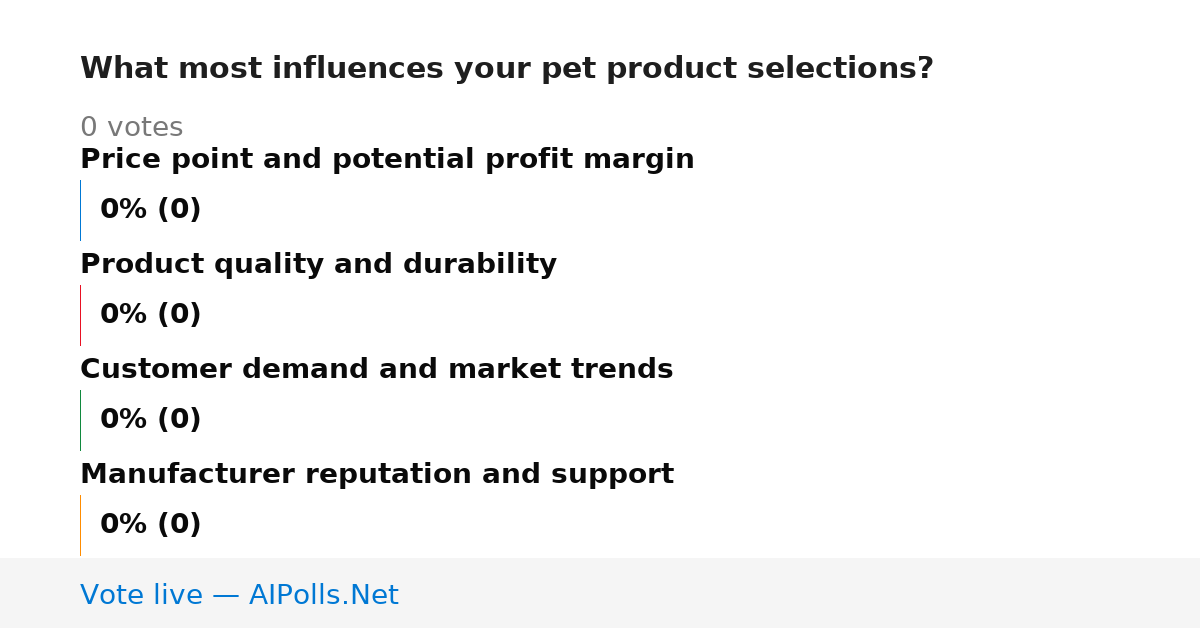Image resolution: width=1200 pixels, height=628 pixels.
Task: Click the blue result bar marker
Action: click(x=80, y=210)
